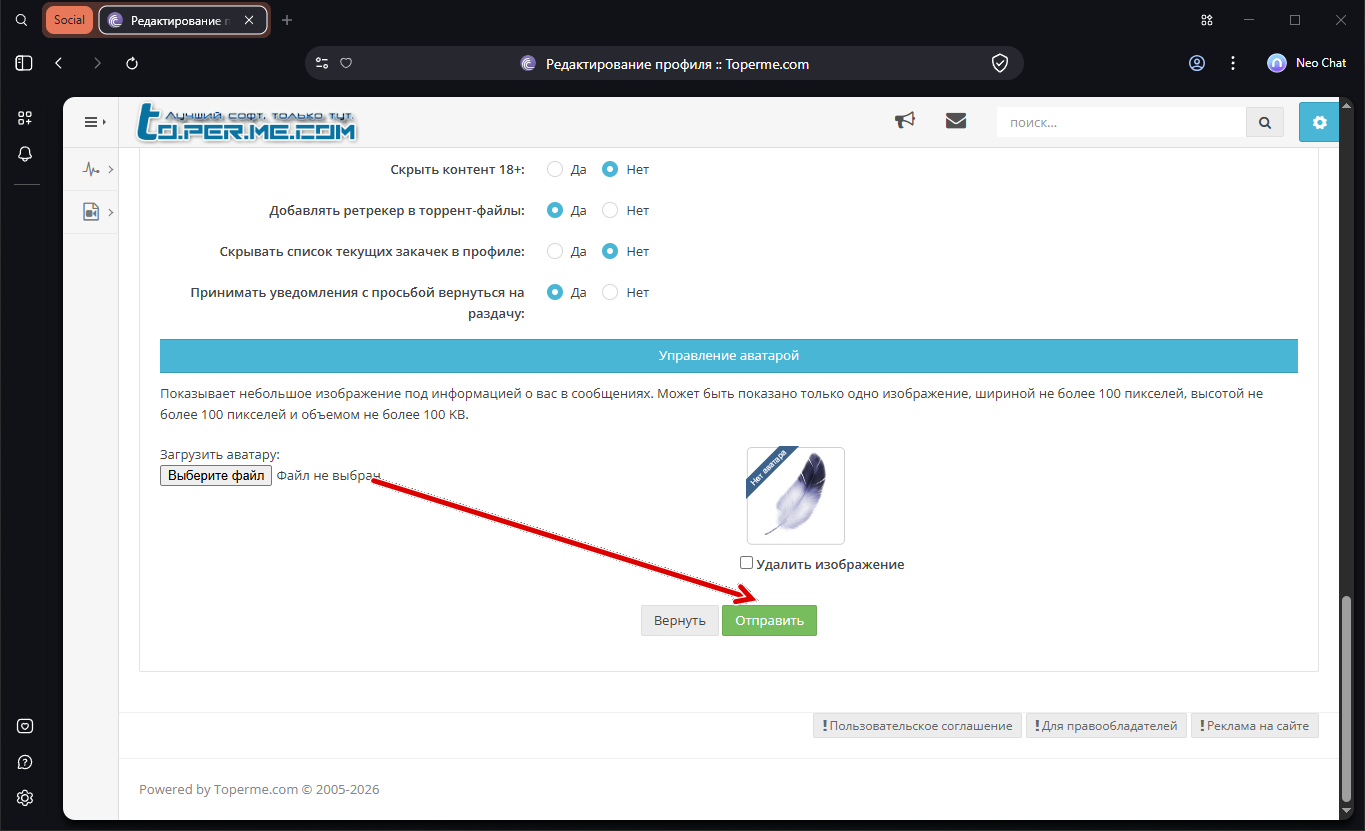
Task: Open the blue gear settings button
Action: click(1319, 122)
